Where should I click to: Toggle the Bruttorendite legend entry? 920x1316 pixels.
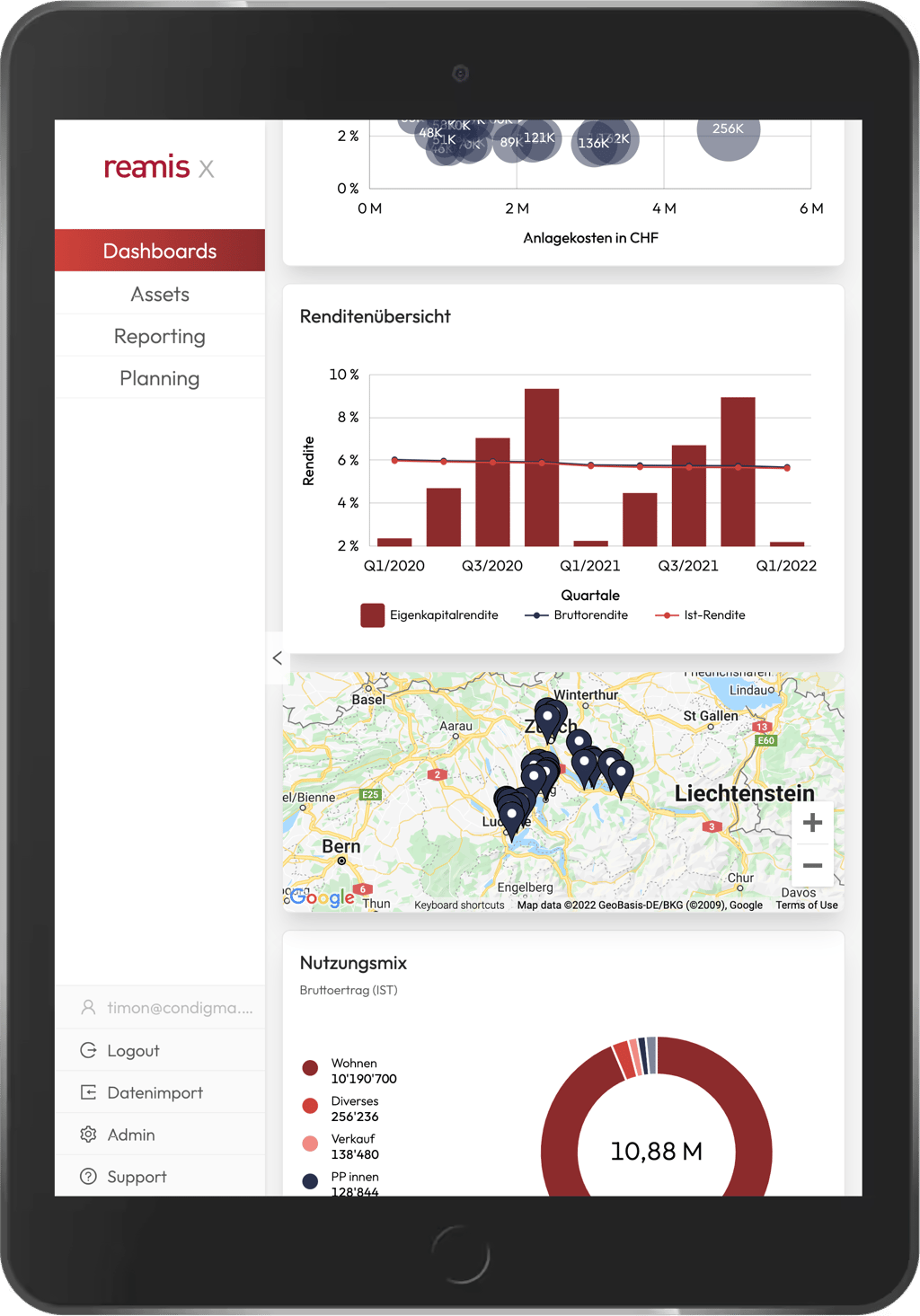[x=576, y=615]
